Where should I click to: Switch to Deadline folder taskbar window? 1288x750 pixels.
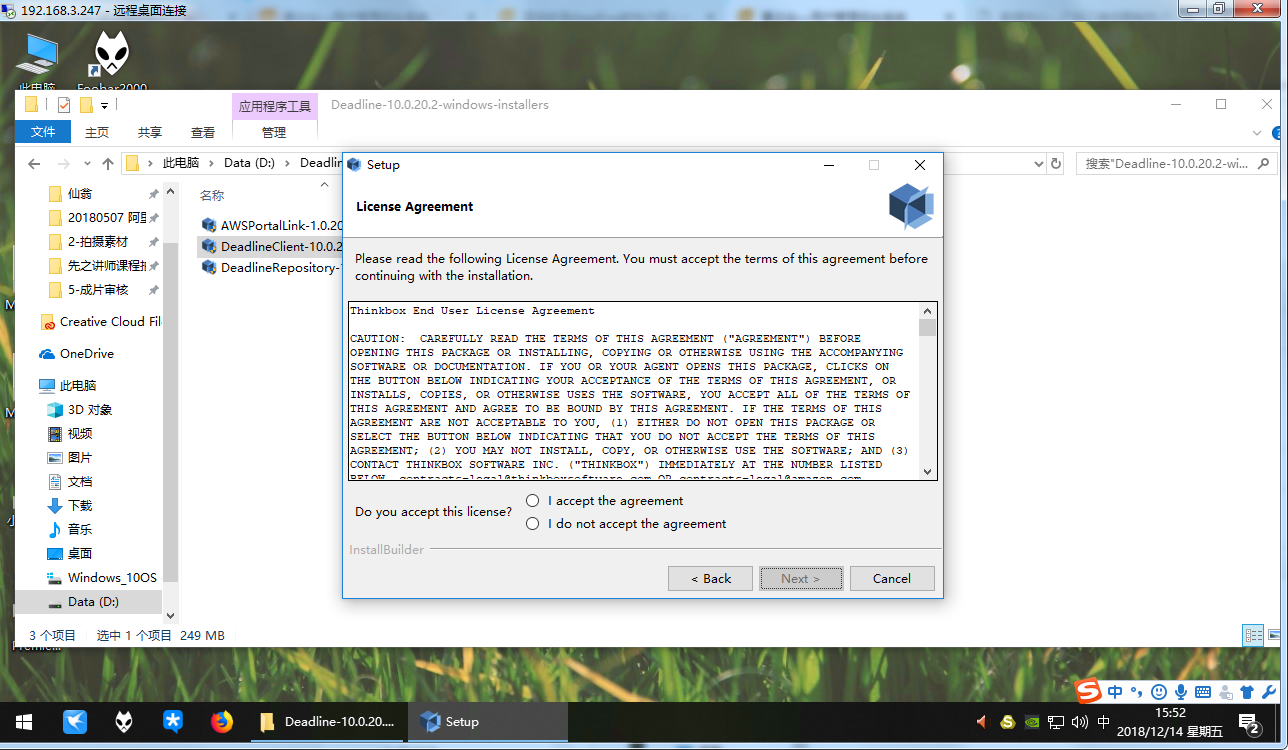[x=327, y=722]
